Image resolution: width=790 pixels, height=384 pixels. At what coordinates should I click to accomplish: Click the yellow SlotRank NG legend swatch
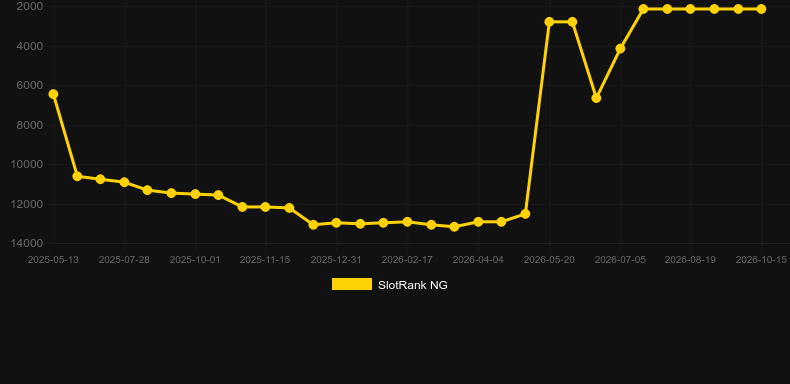tap(352, 284)
